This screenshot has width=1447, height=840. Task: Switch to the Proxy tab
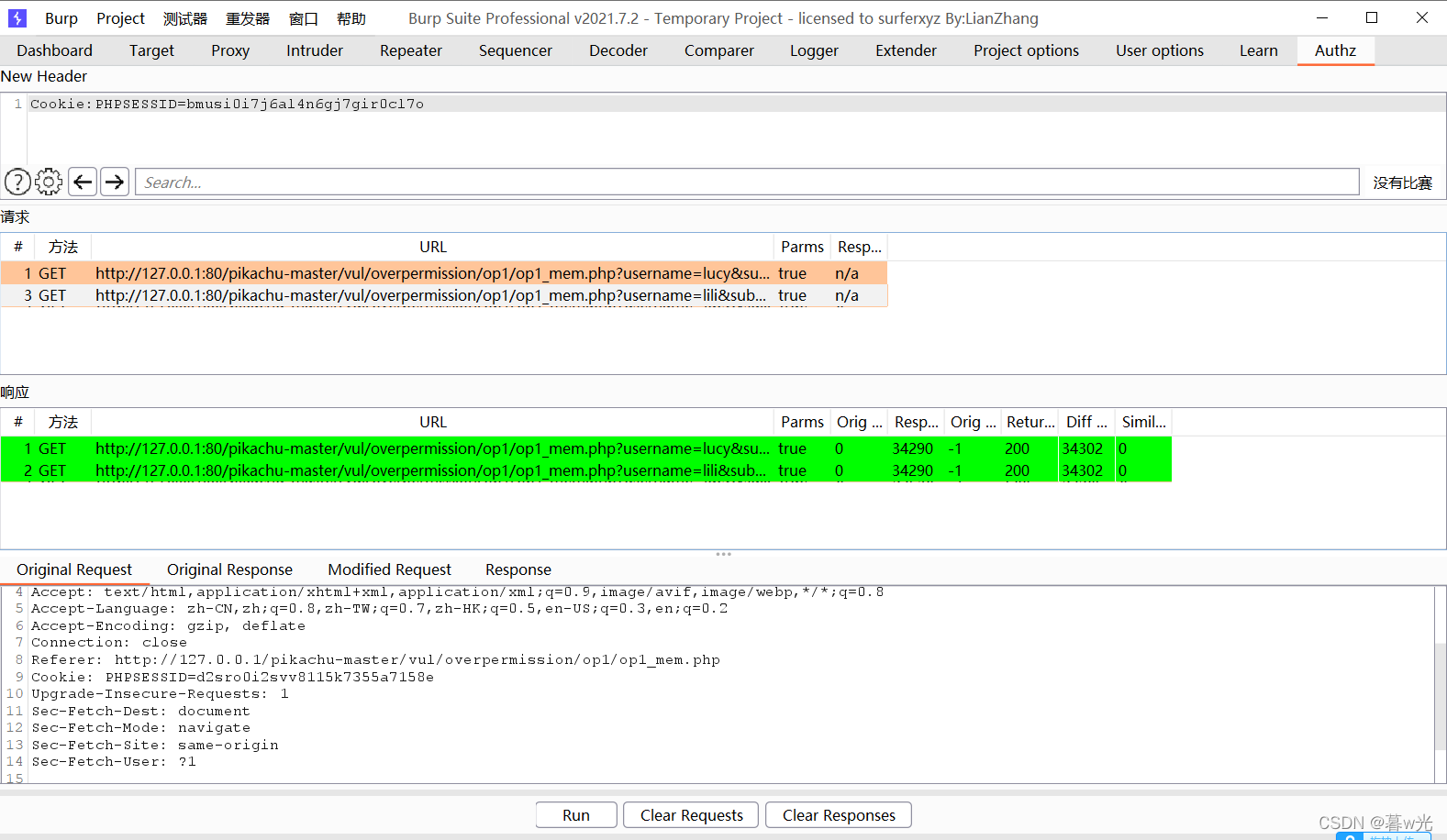tap(230, 50)
